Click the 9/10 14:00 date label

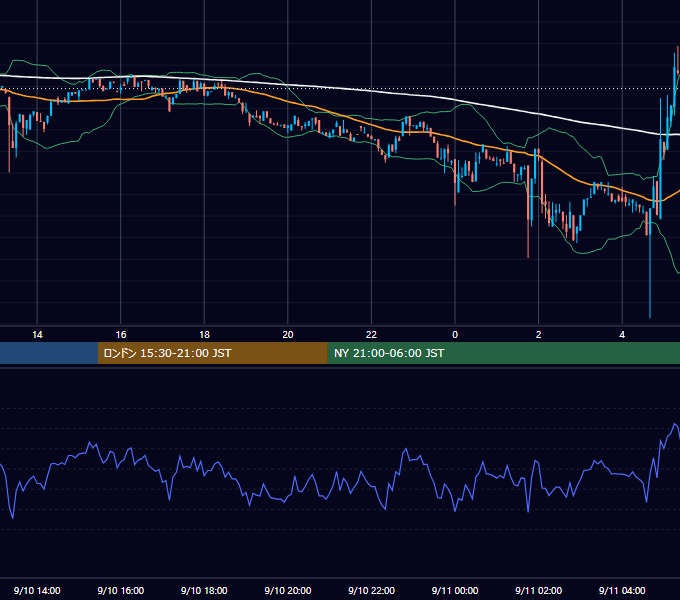point(37,590)
